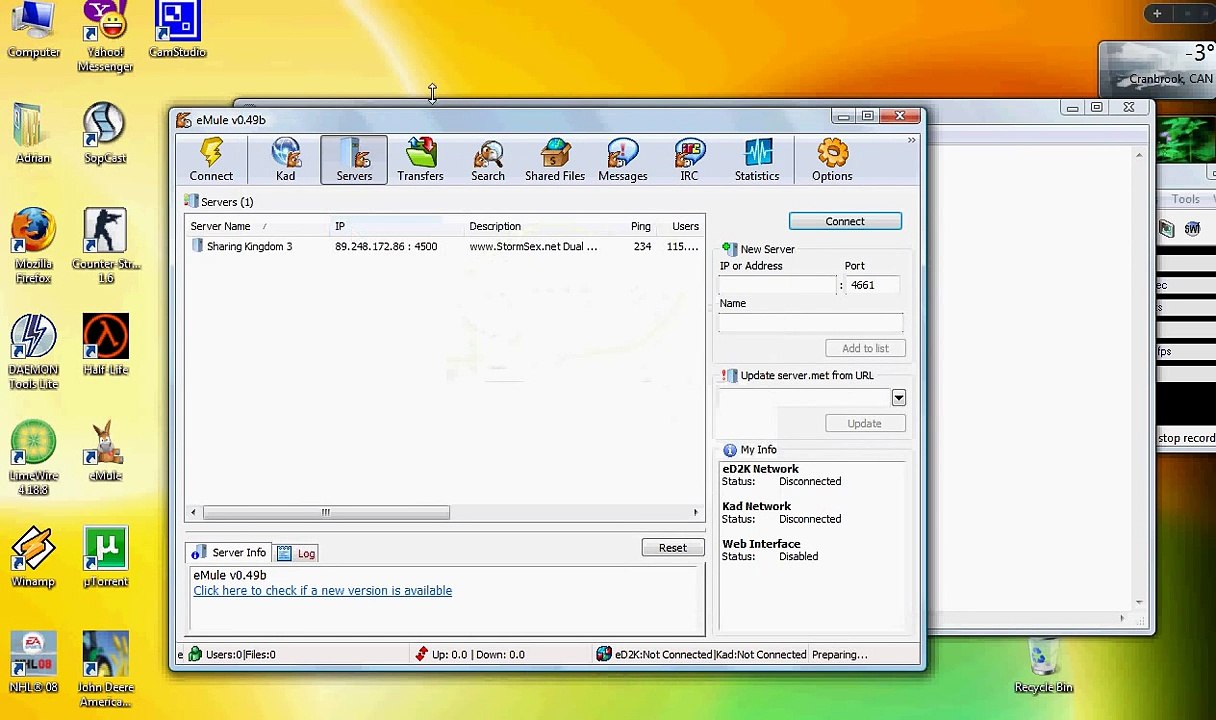Image resolution: width=1216 pixels, height=720 pixels.
Task: Open the Search toolbar section
Action: pyautogui.click(x=488, y=161)
